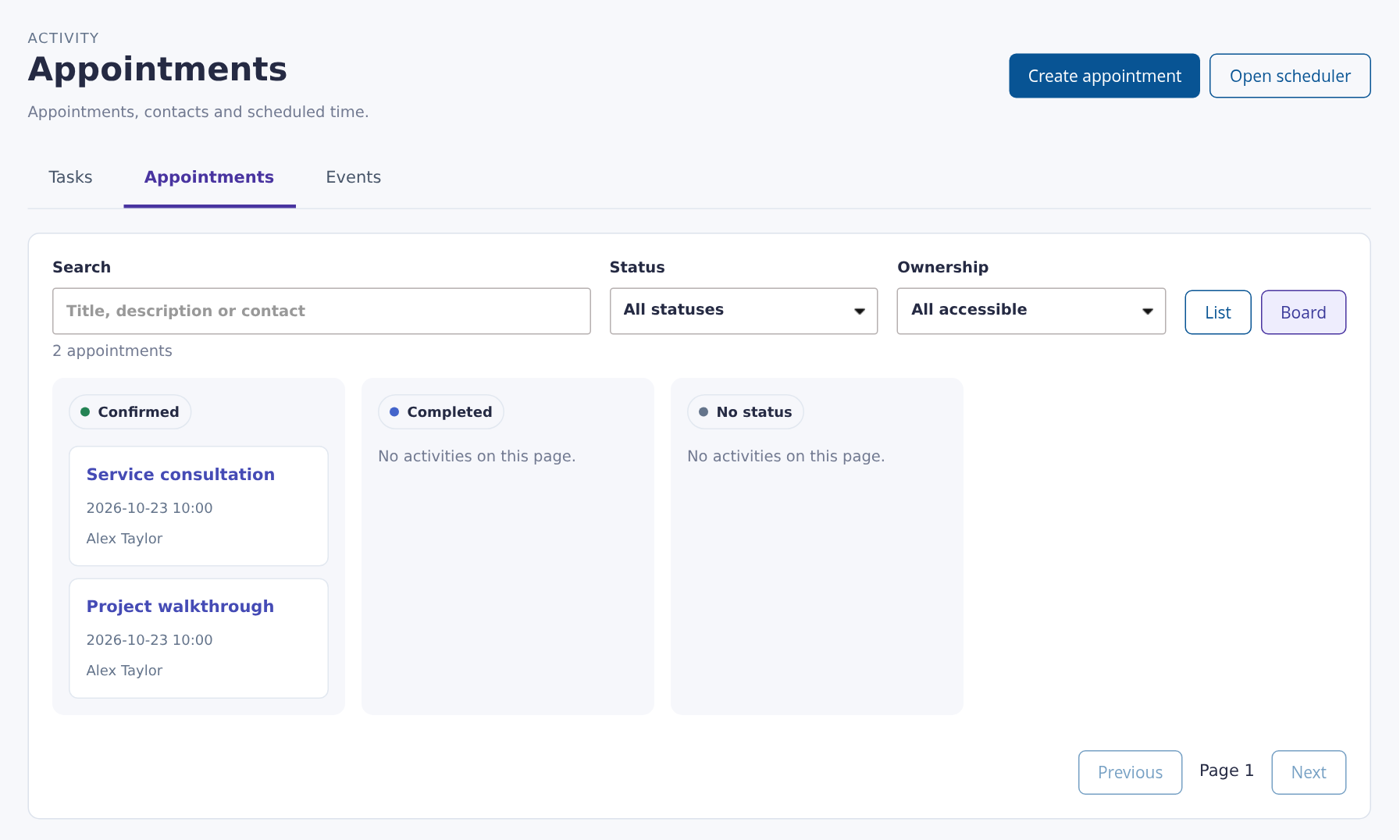Select the Appointments tab
Screen dimensions: 1400x840
209,177
